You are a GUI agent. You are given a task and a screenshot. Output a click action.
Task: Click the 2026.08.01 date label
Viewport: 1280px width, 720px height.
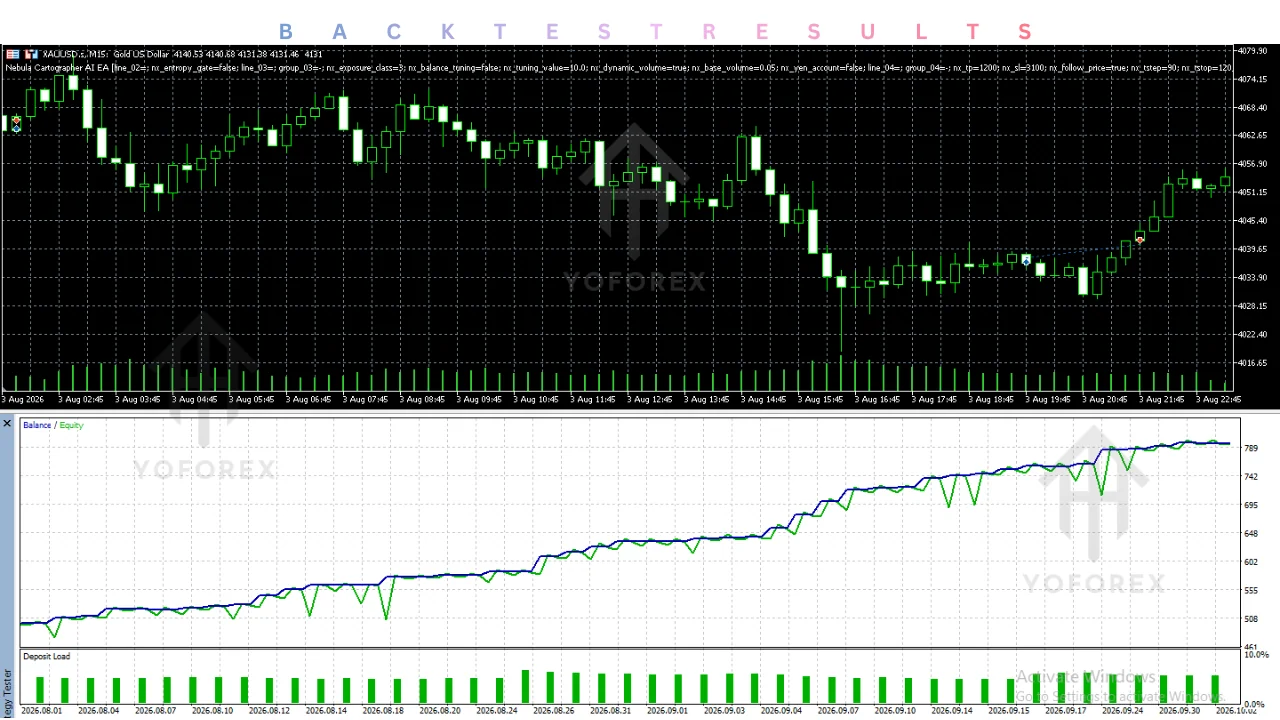(41, 711)
